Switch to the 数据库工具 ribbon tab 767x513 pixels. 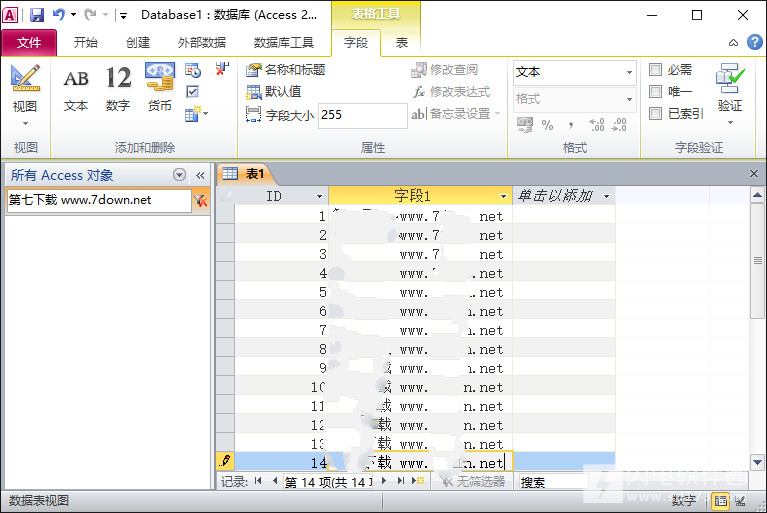[x=283, y=43]
